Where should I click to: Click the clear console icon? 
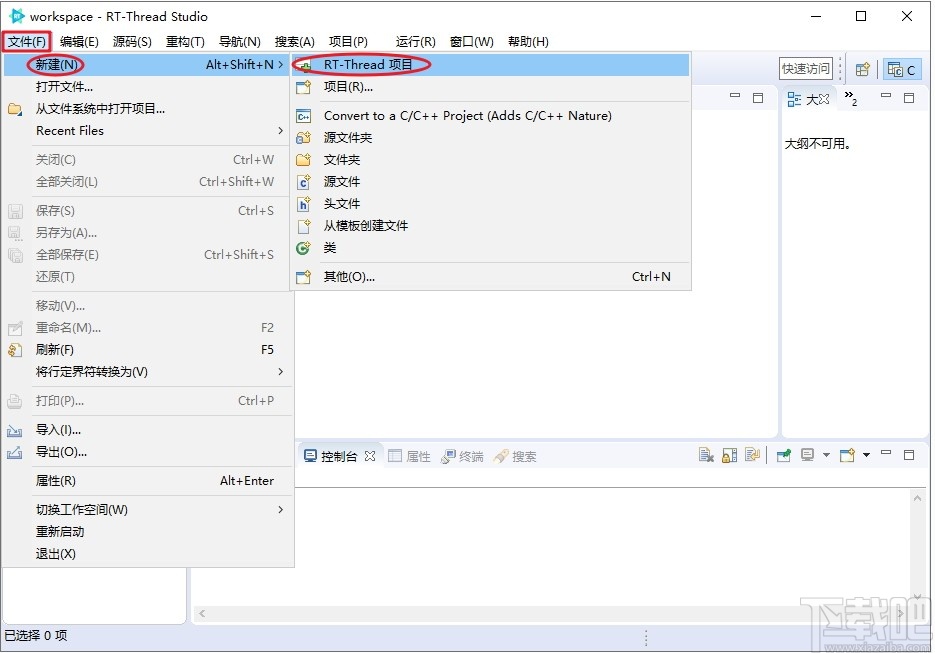click(x=707, y=456)
